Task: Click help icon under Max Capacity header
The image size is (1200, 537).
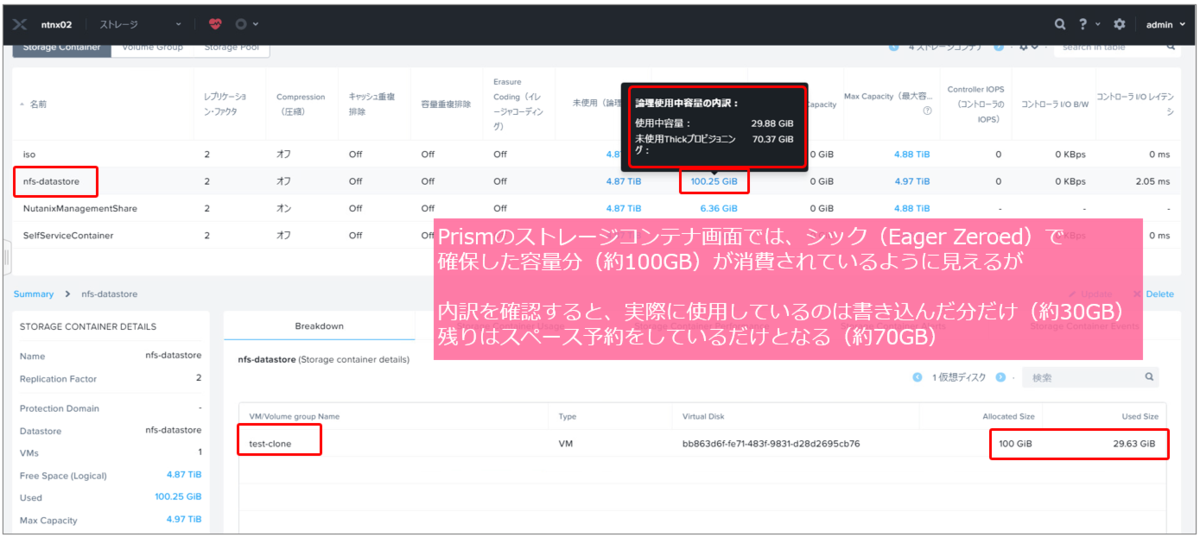Action: (x=927, y=111)
